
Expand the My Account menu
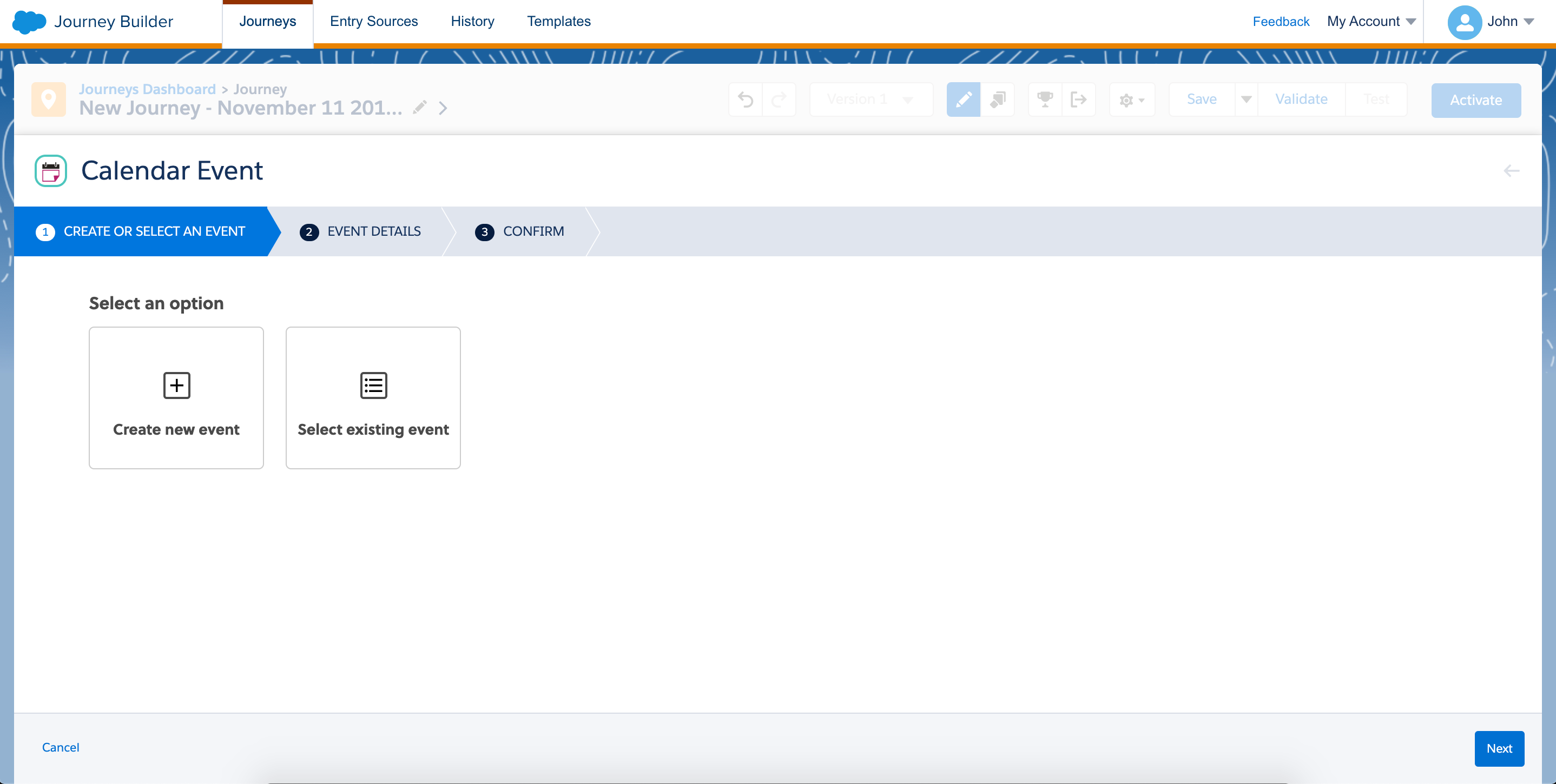point(1370,22)
